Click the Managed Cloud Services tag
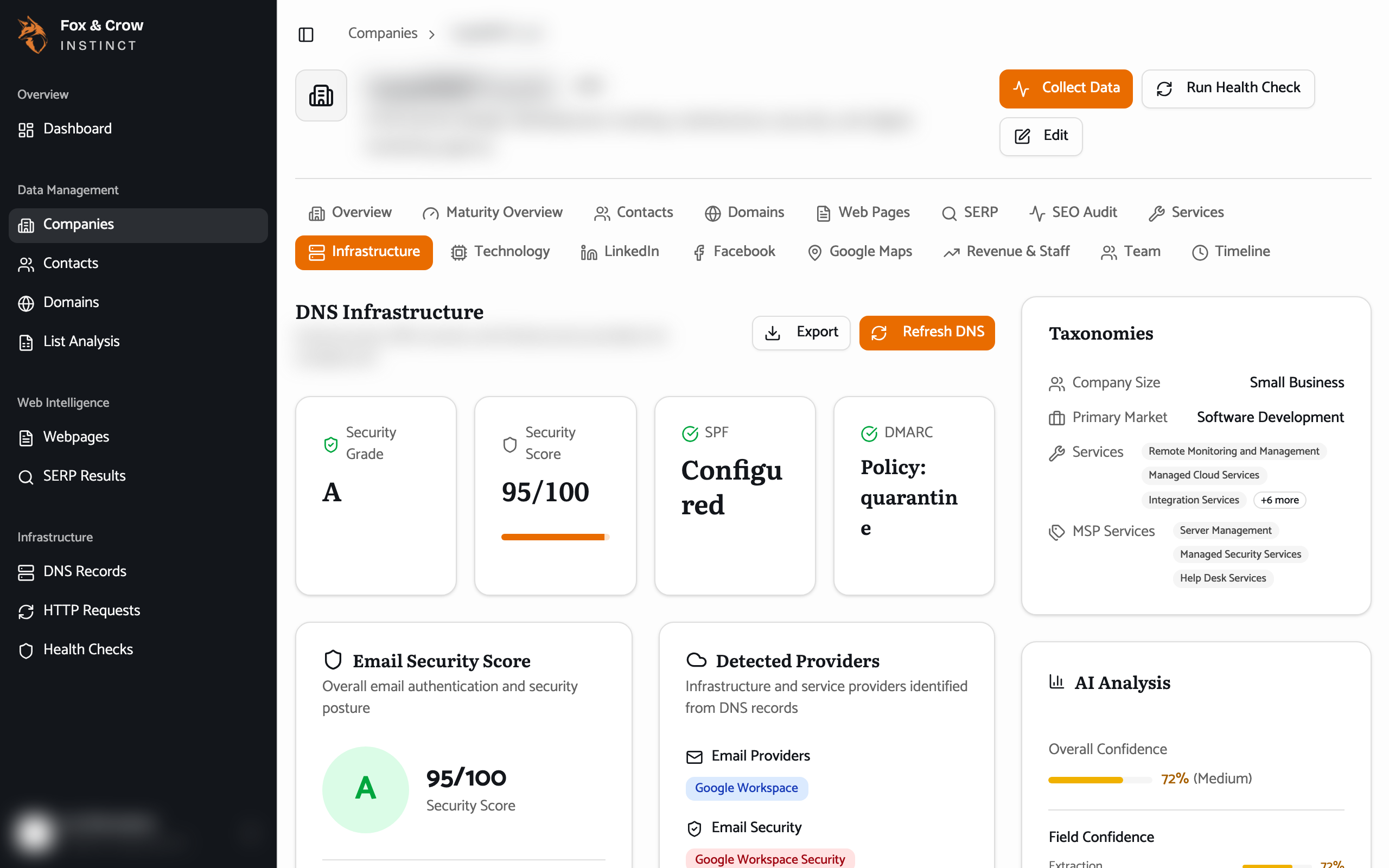This screenshot has width=1389, height=868. (1203, 475)
